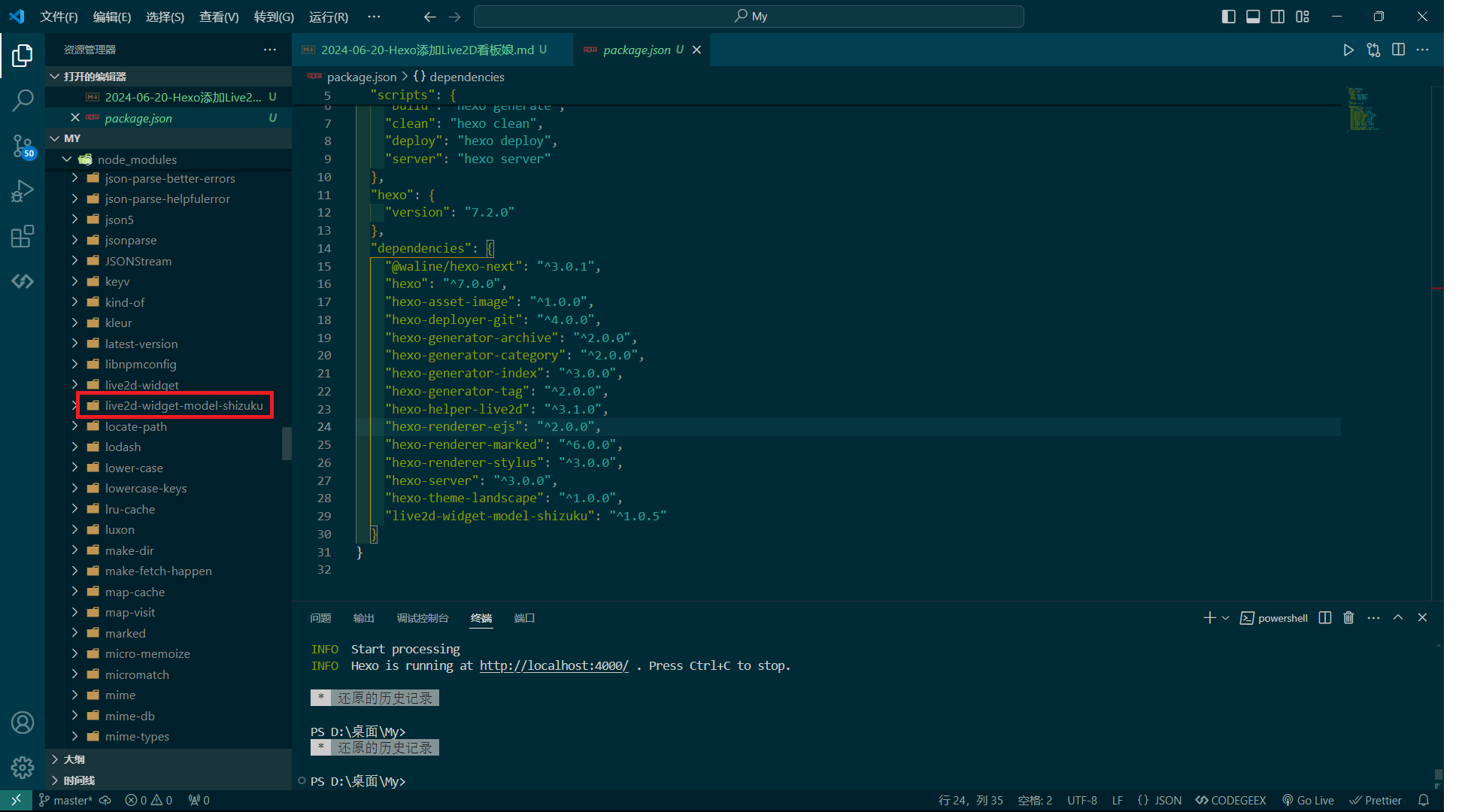Open editor More Actions ellipsis
The height and width of the screenshot is (812, 1459).
[x=1422, y=50]
